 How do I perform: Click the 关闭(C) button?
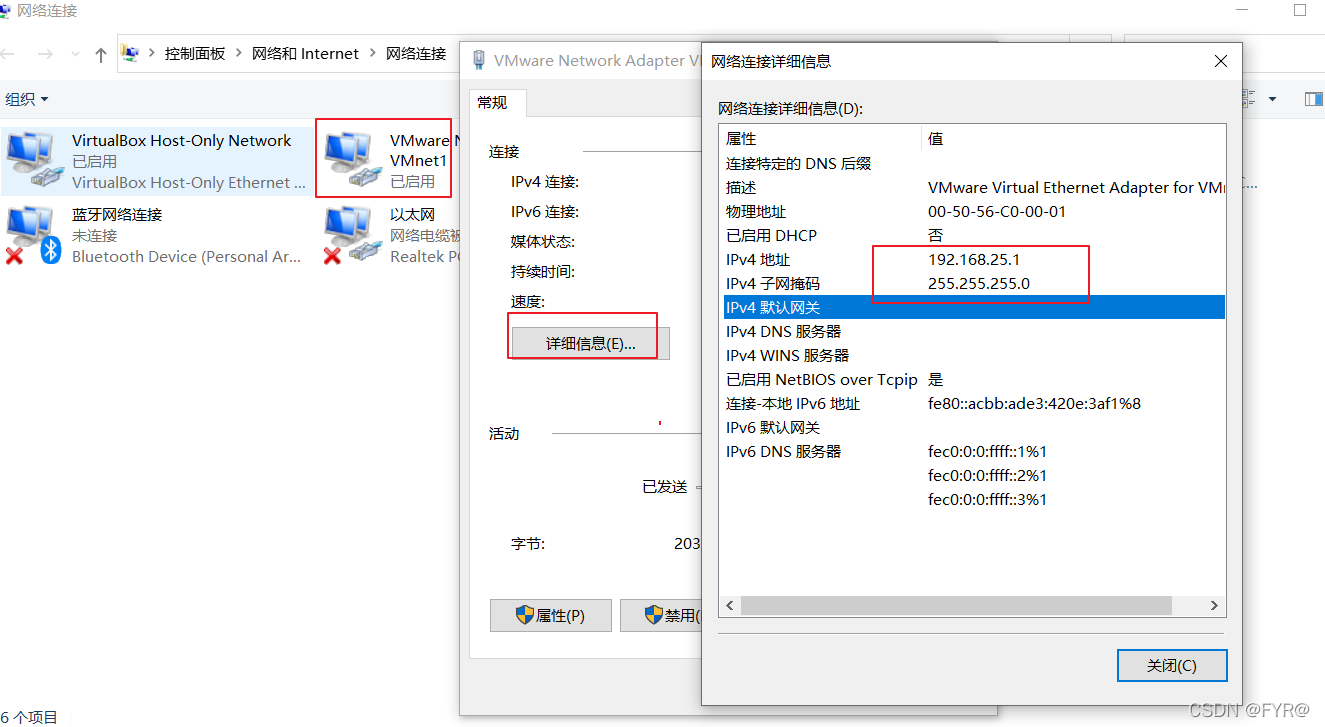click(1171, 665)
